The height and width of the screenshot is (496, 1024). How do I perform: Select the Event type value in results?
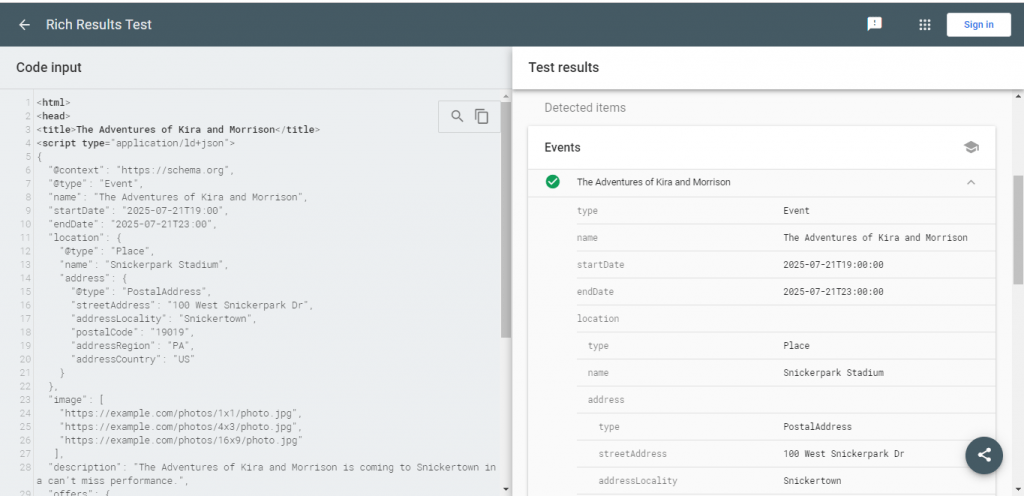796,211
